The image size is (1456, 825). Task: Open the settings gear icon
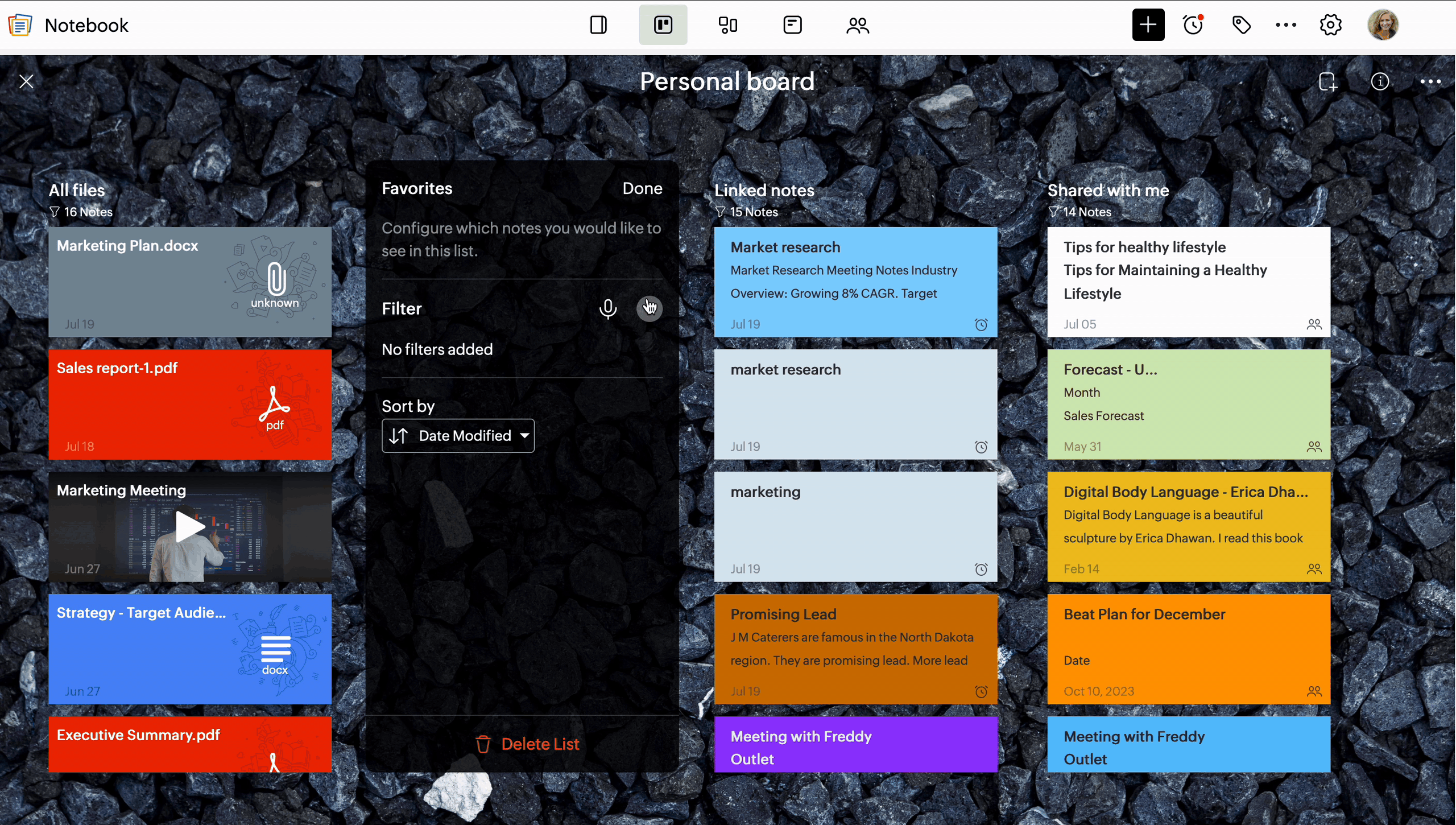tap(1330, 25)
